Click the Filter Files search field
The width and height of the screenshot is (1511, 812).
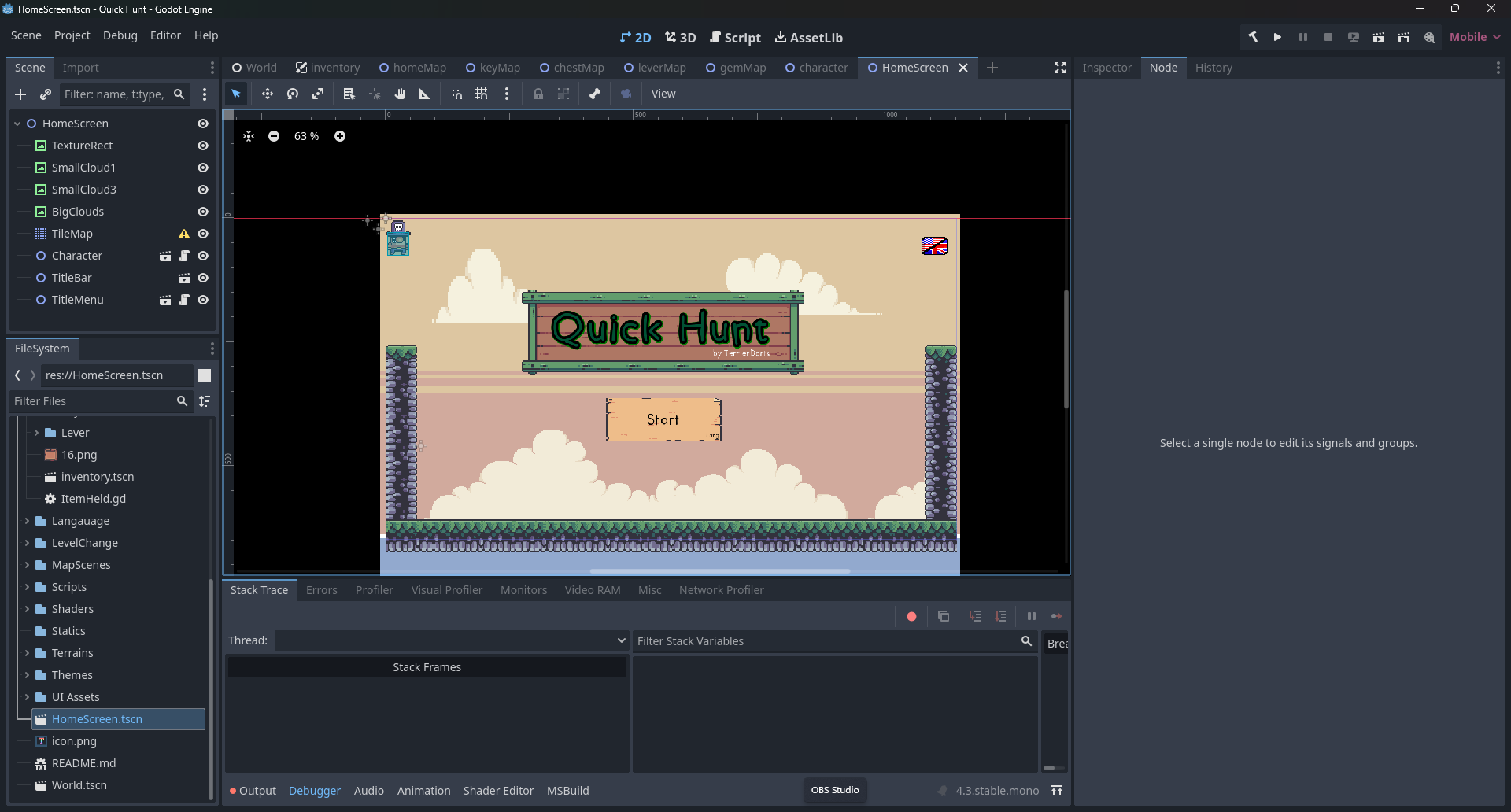[x=93, y=401]
